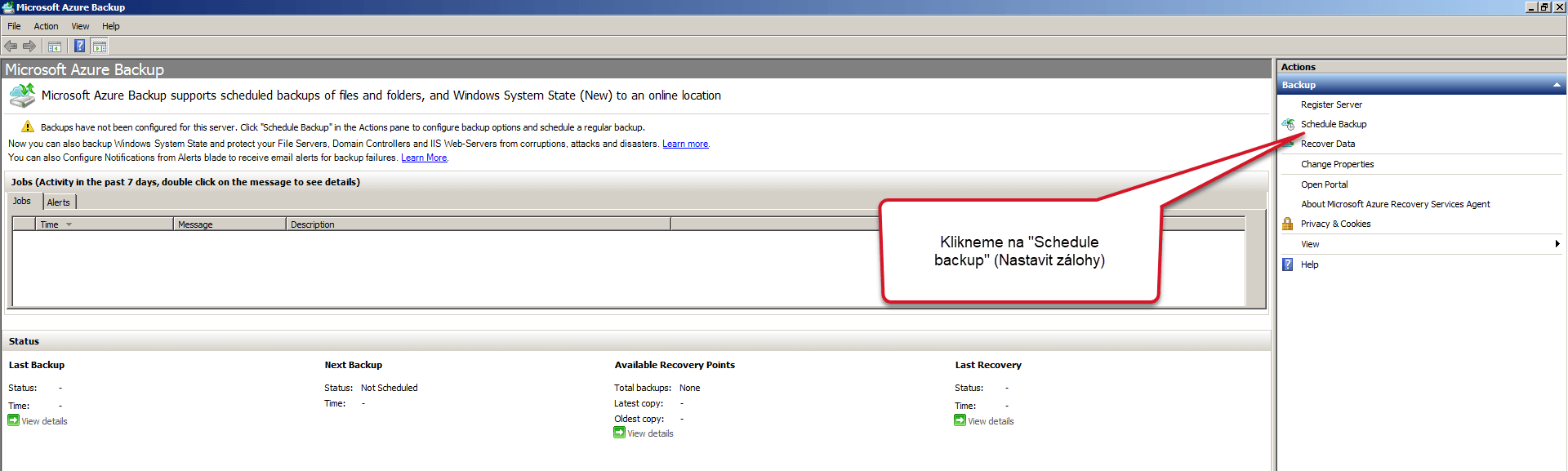The width and height of the screenshot is (1568, 471).
Task: Click Recover Data action
Action: click(1328, 144)
